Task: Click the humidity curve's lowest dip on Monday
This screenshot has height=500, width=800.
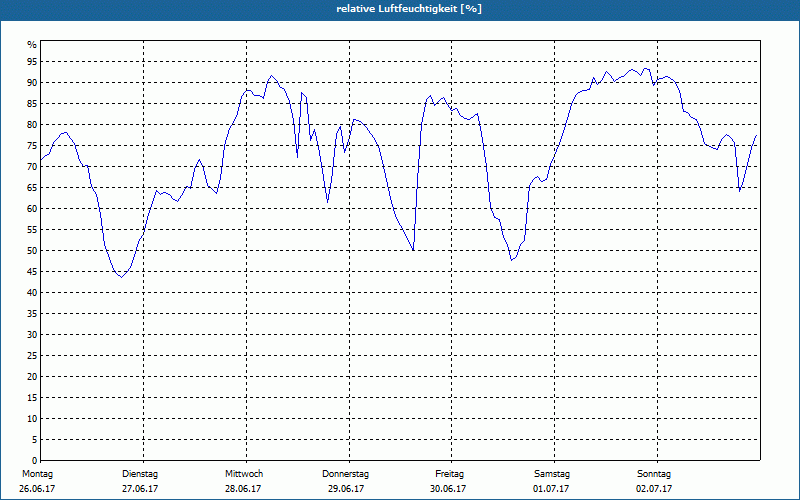Action: (x=121, y=277)
